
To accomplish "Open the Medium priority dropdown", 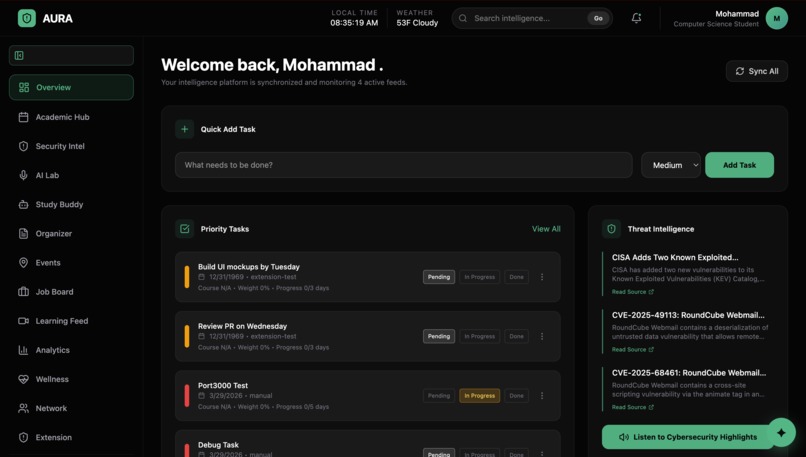I will tap(671, 165).
